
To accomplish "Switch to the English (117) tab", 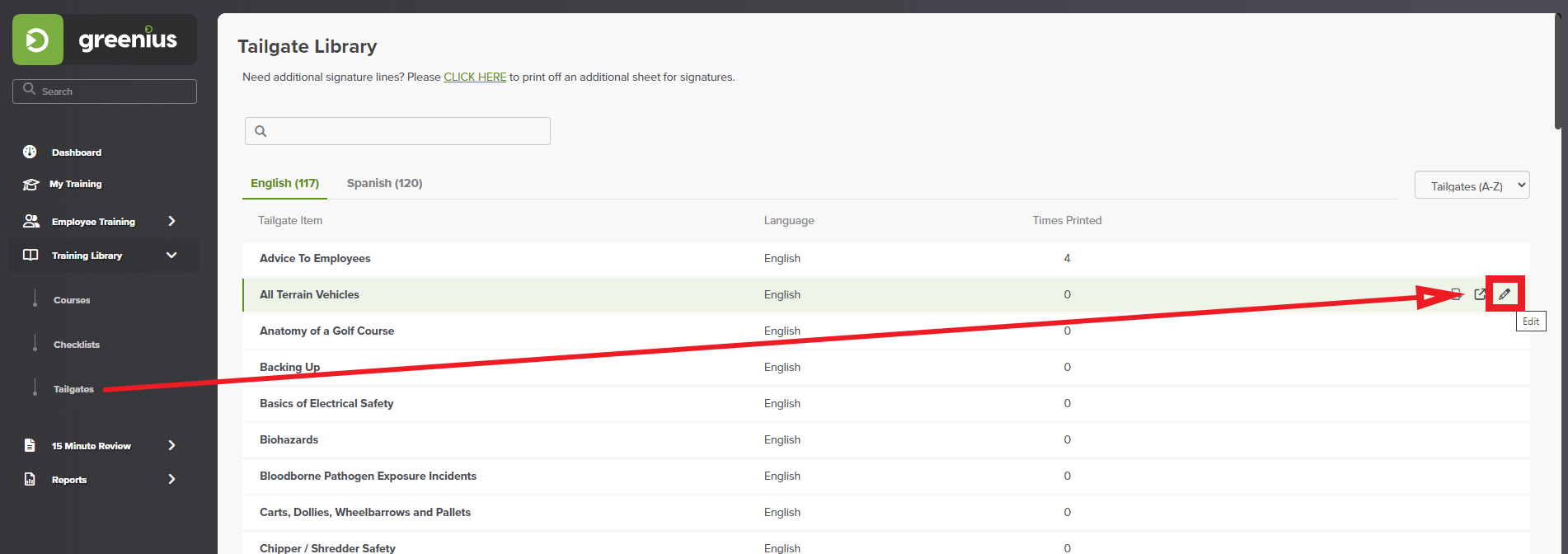I will [284, 183].
